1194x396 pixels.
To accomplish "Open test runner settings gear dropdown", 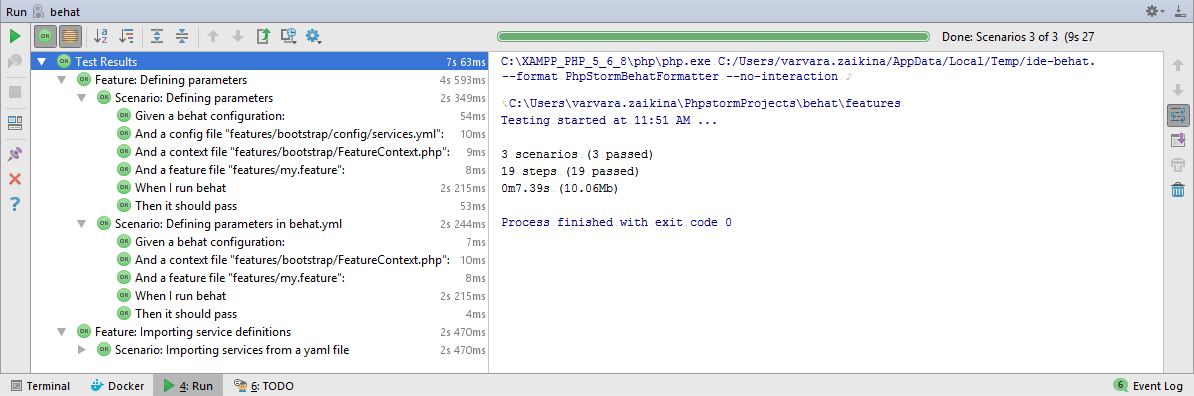I will point(314,36).
